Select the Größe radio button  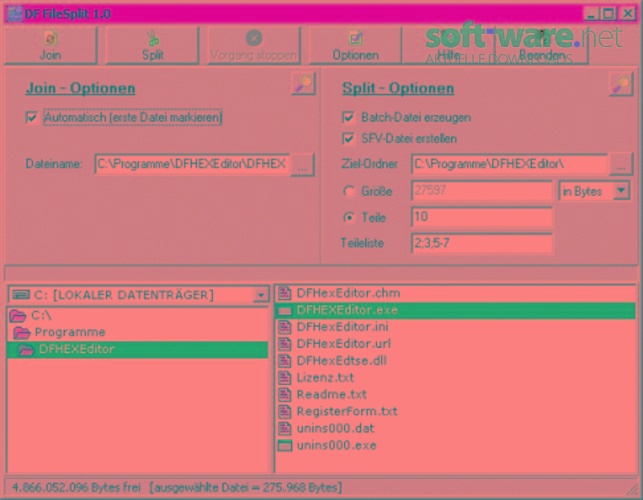(349, 191)
